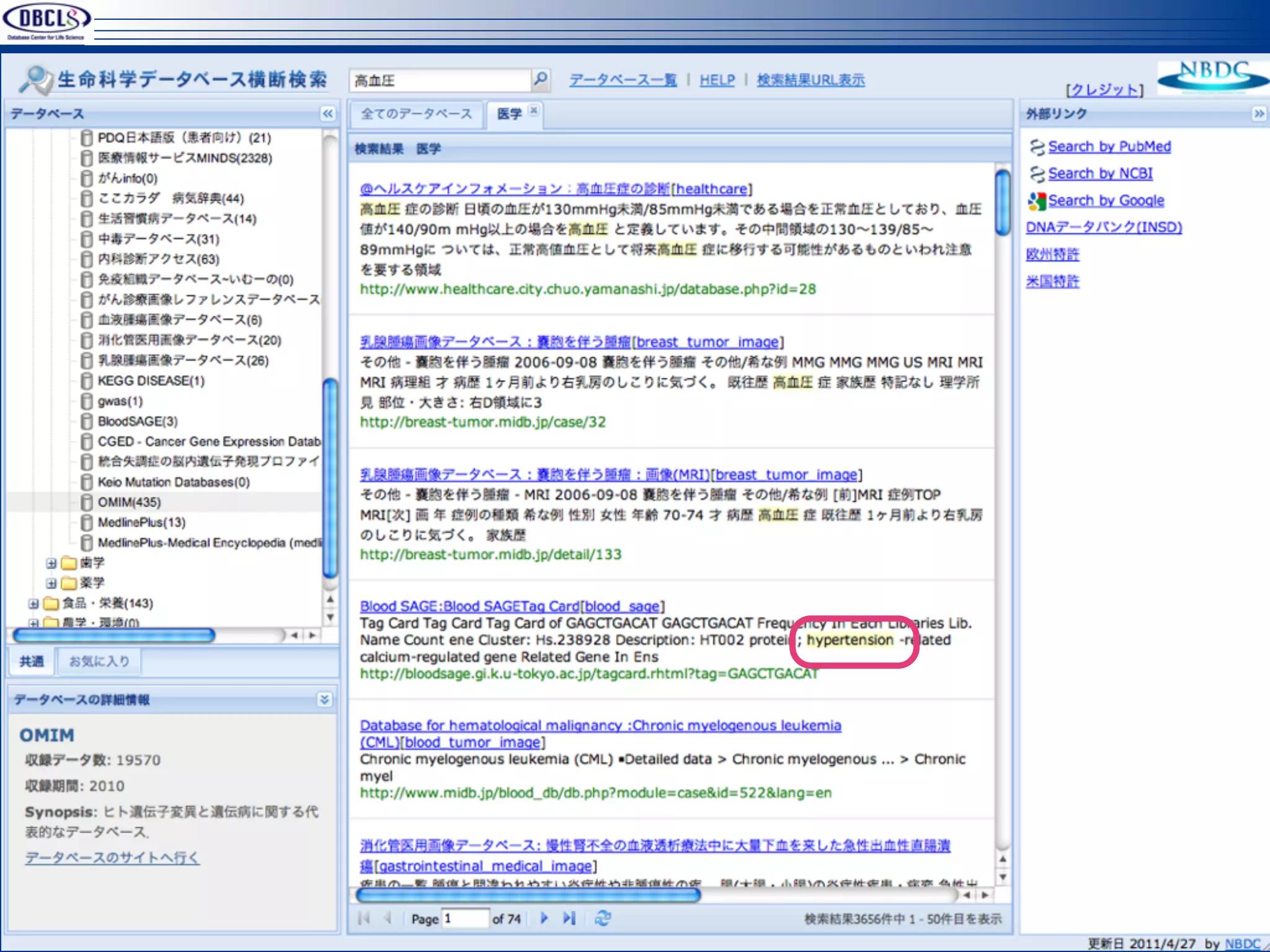1270x952 pixels.
Task: Expand the 薬学 folder
Action: (51, 583)
